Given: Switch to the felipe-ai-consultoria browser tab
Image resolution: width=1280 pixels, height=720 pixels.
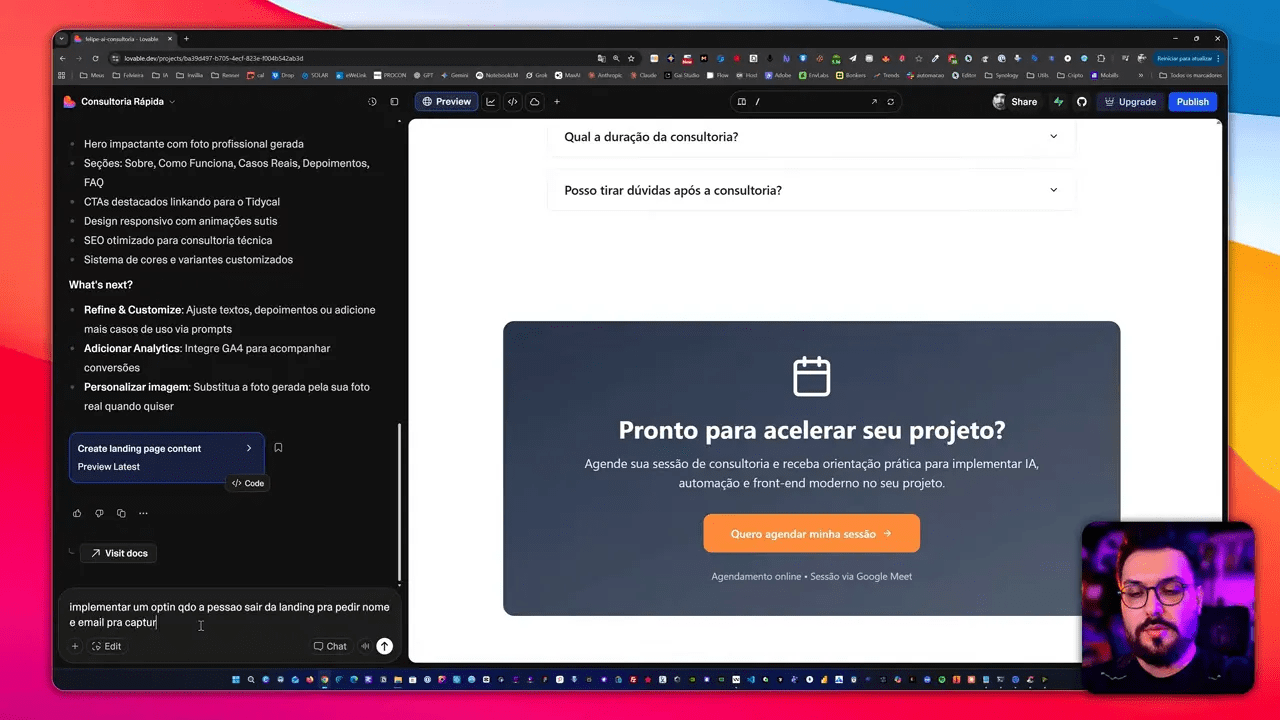Looking at the screenshot, I should click(x=125, y=39).
